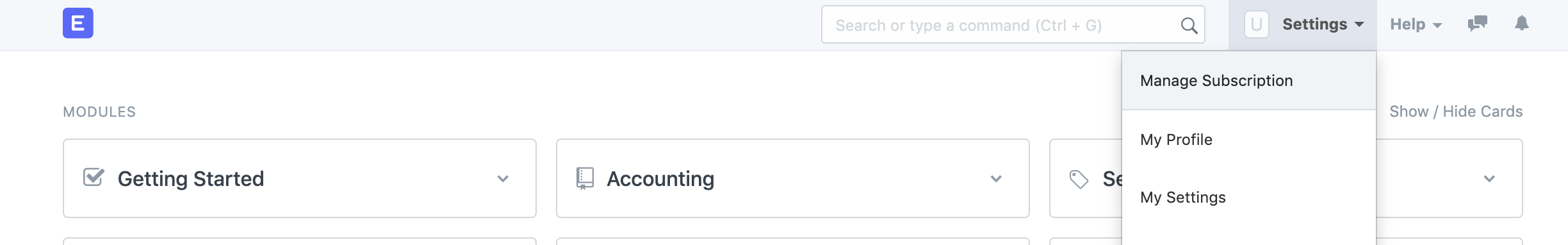Image resolution: width=1568 pixels, height=245 pixels.
Task: Click the ERPNext E logo icon
Action: click(78, 23)
